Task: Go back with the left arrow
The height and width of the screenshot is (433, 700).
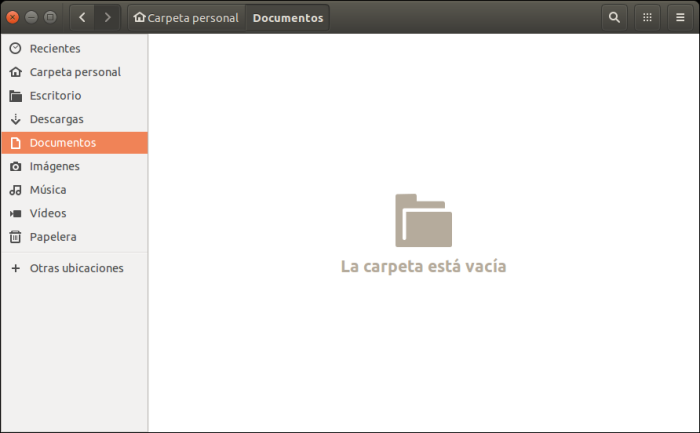Action: [82, 17]
